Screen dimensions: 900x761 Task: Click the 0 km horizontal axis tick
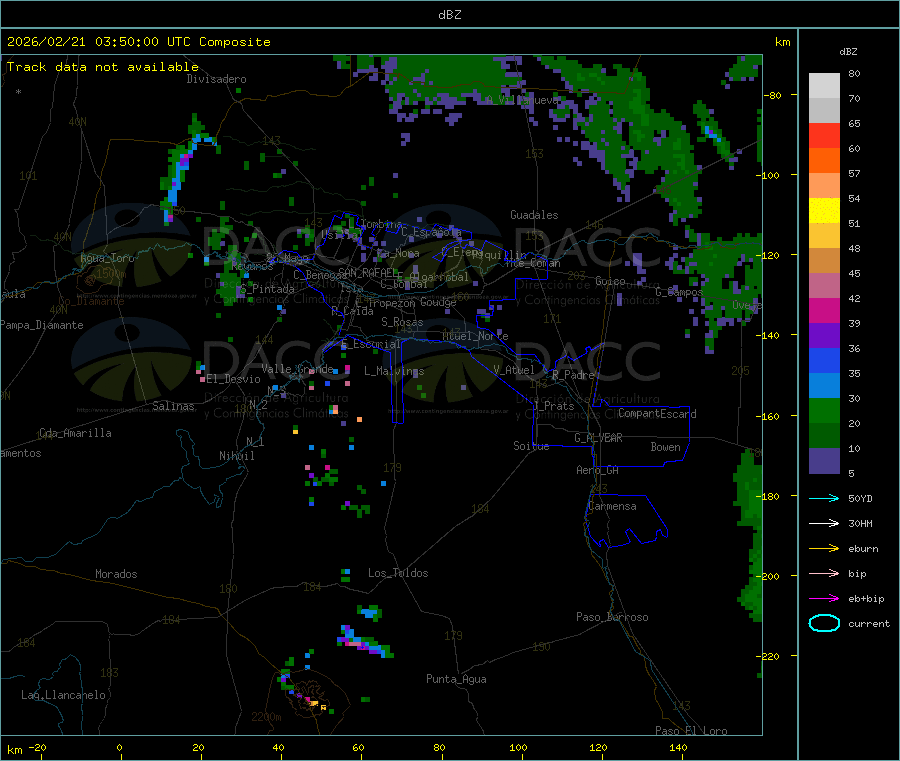tap(119, 747)
